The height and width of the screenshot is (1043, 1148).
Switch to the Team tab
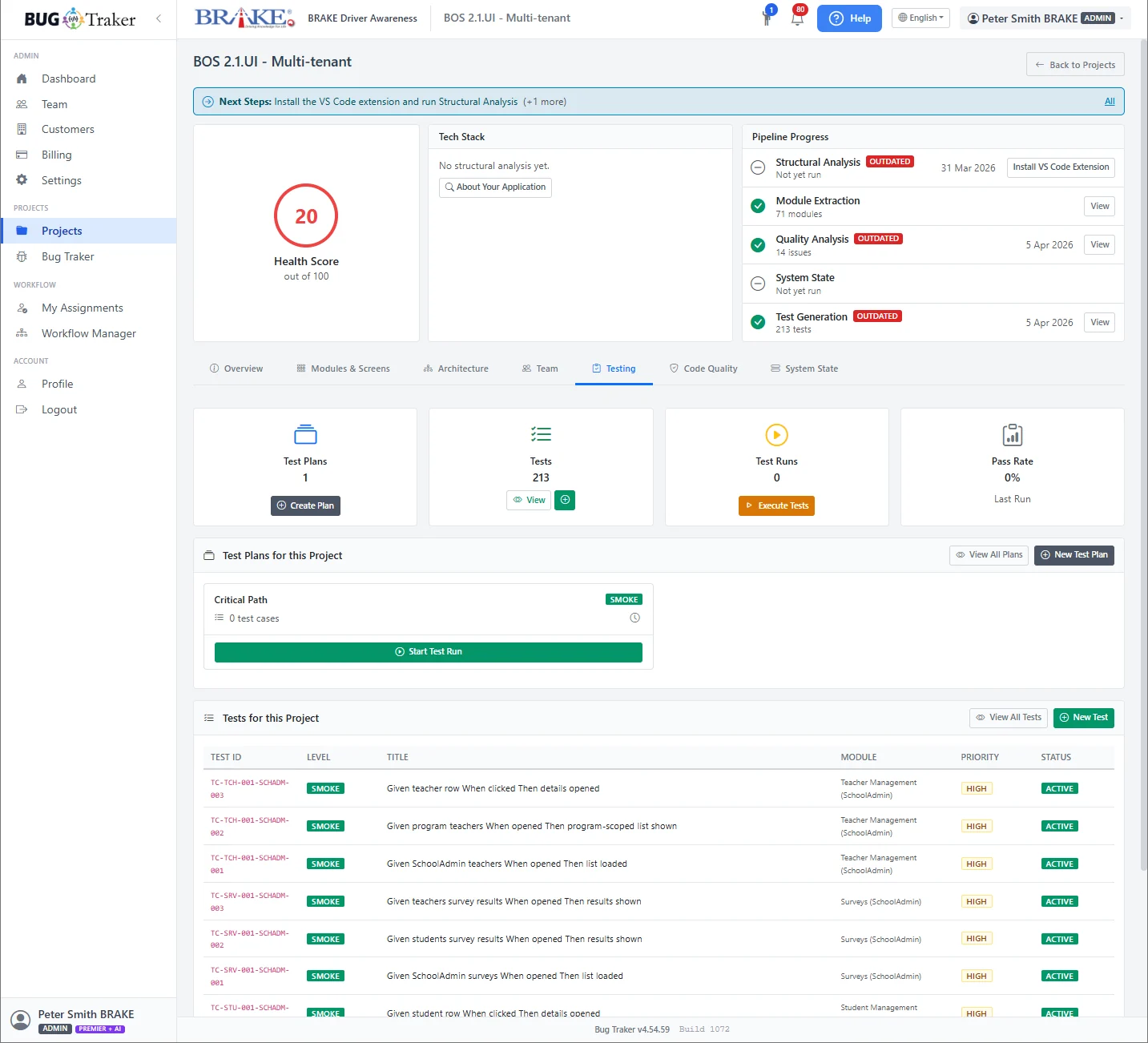point(539,368)
